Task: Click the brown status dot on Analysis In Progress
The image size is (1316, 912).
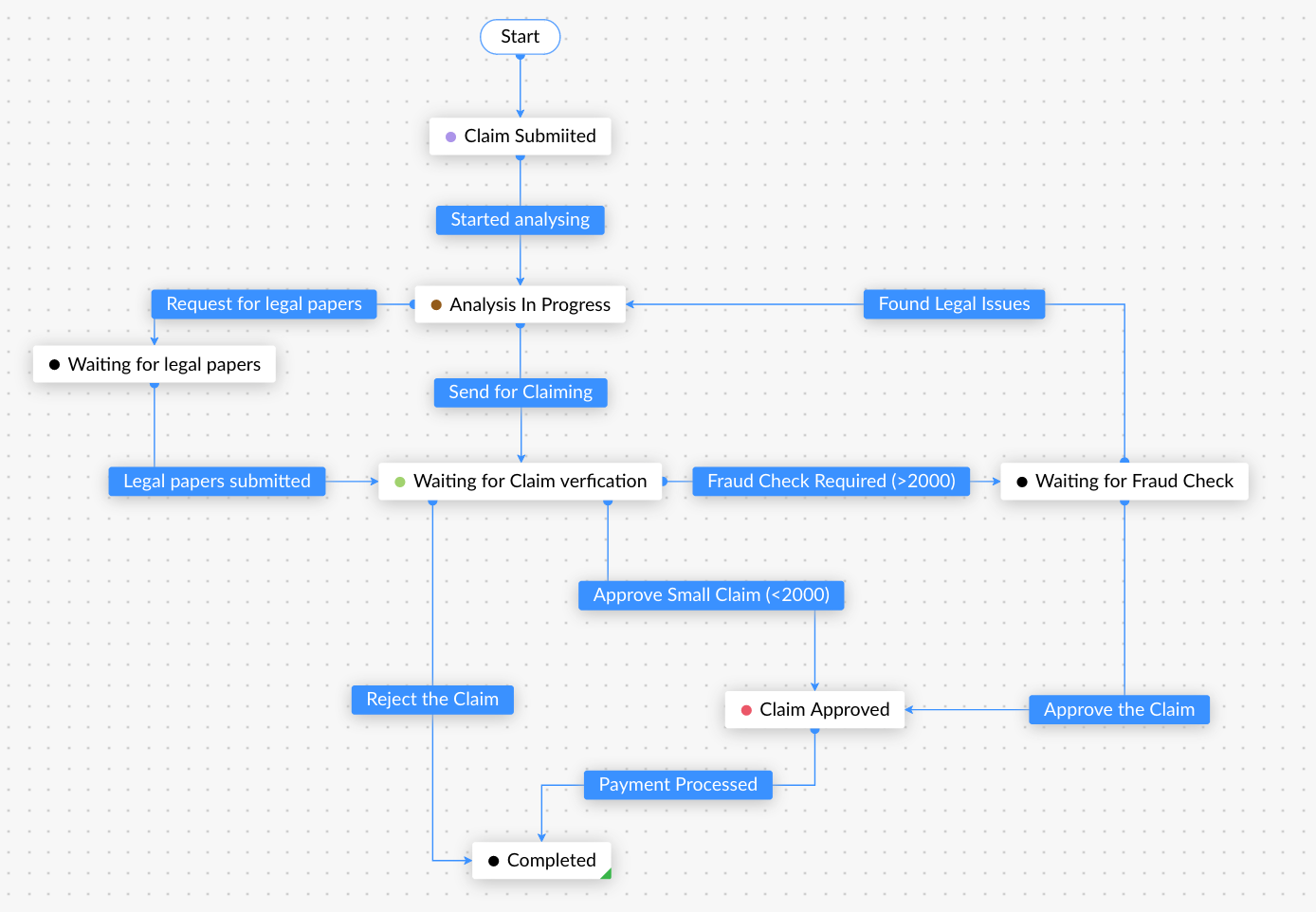Action: coord(436,305)
